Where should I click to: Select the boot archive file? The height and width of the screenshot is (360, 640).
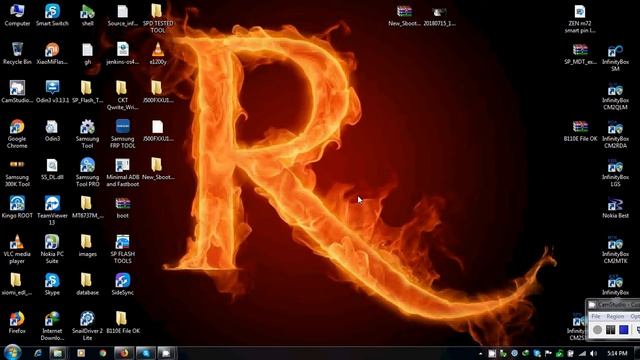click(122, 207)
